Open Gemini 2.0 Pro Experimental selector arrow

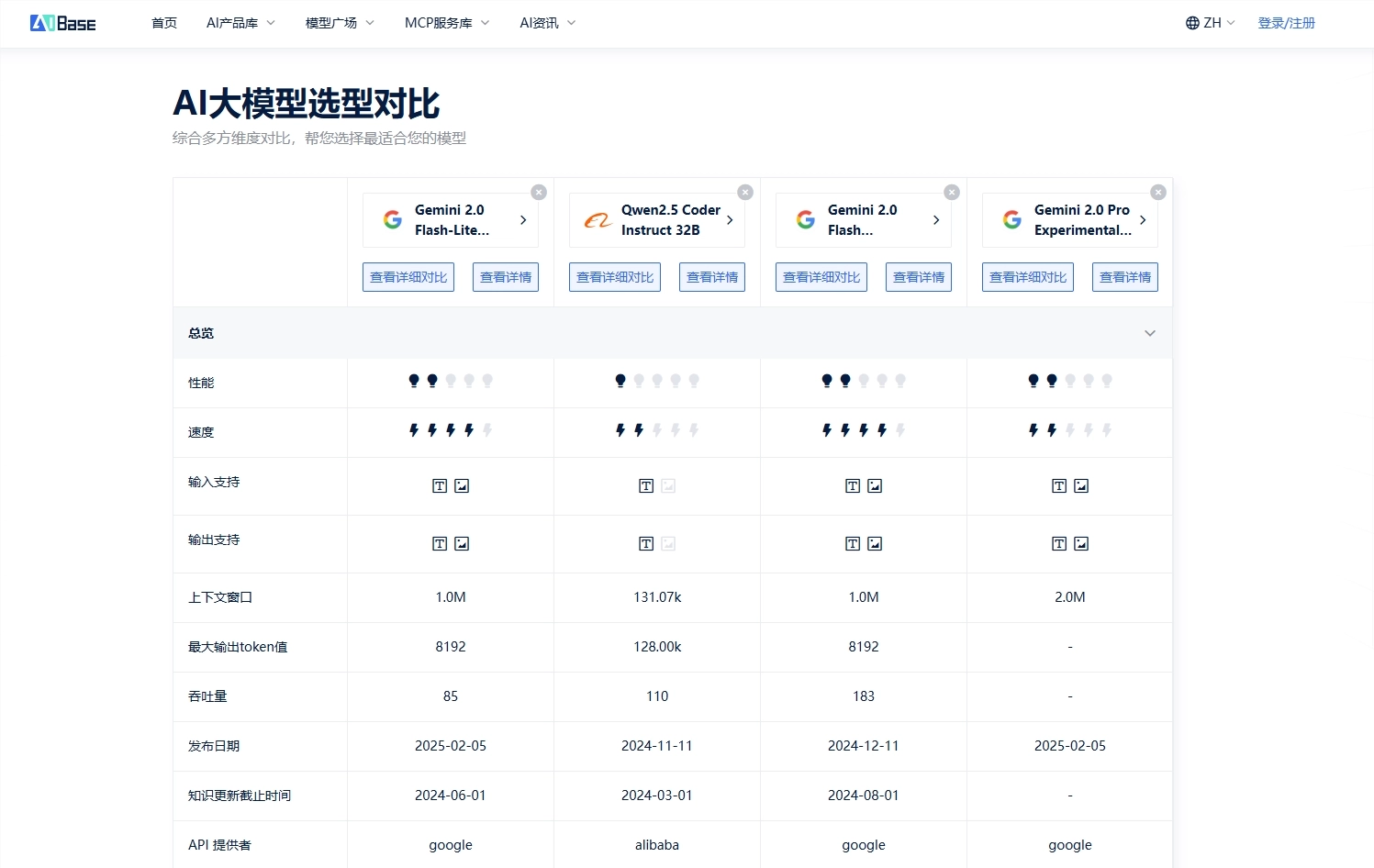pyautogui.click(x=1143, y=220)
